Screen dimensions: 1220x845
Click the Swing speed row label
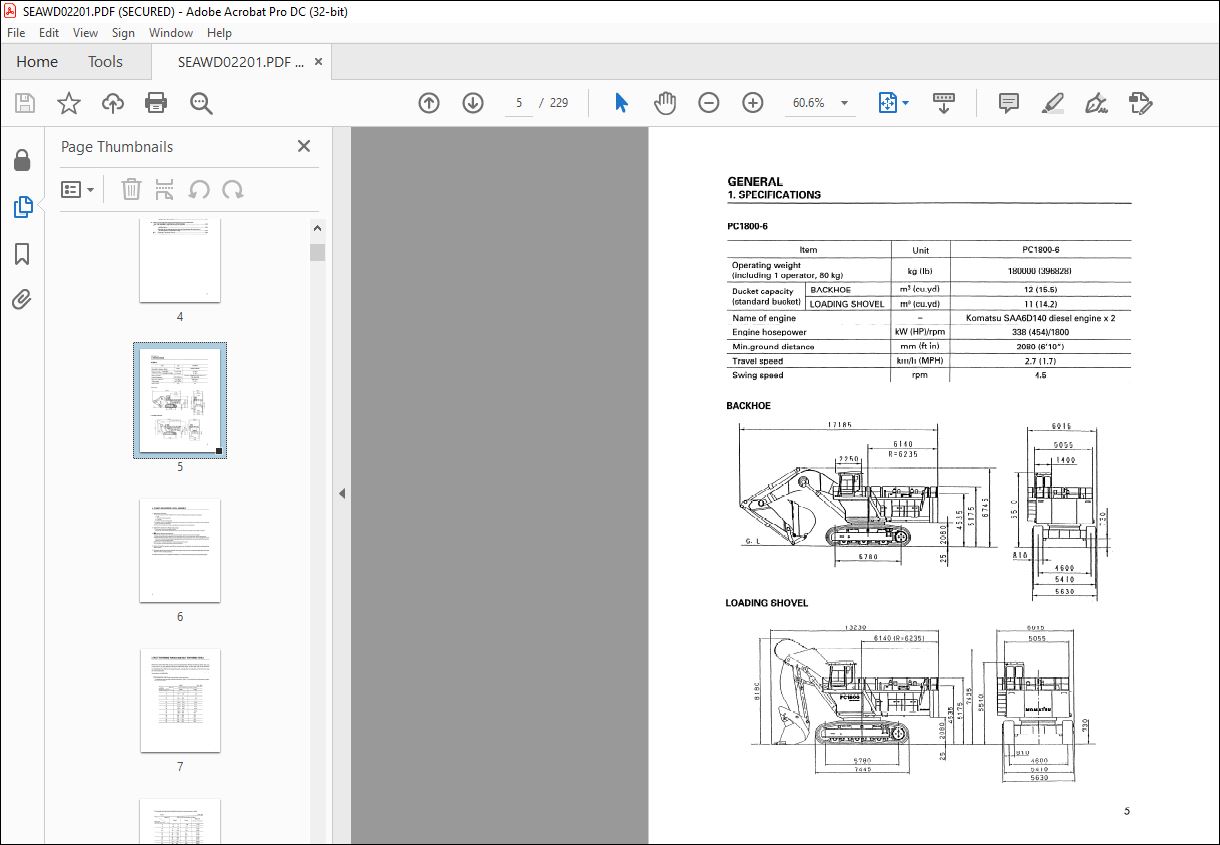(758, 375)
